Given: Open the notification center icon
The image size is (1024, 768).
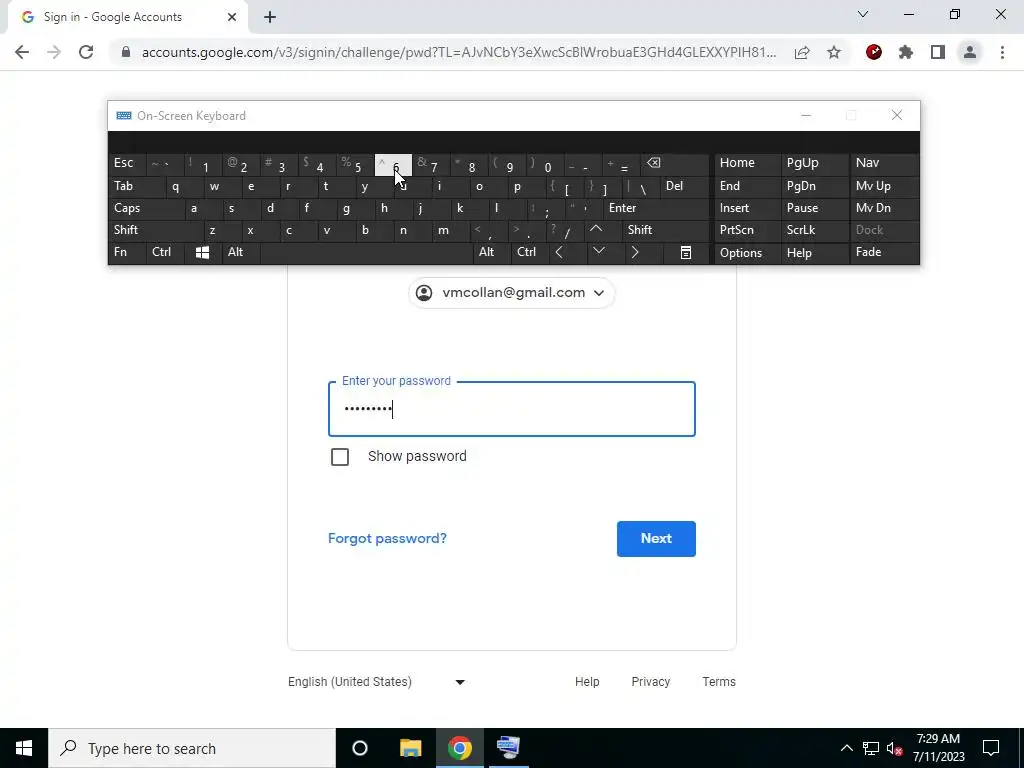Looking at the screenshot, I should point(991,748).
